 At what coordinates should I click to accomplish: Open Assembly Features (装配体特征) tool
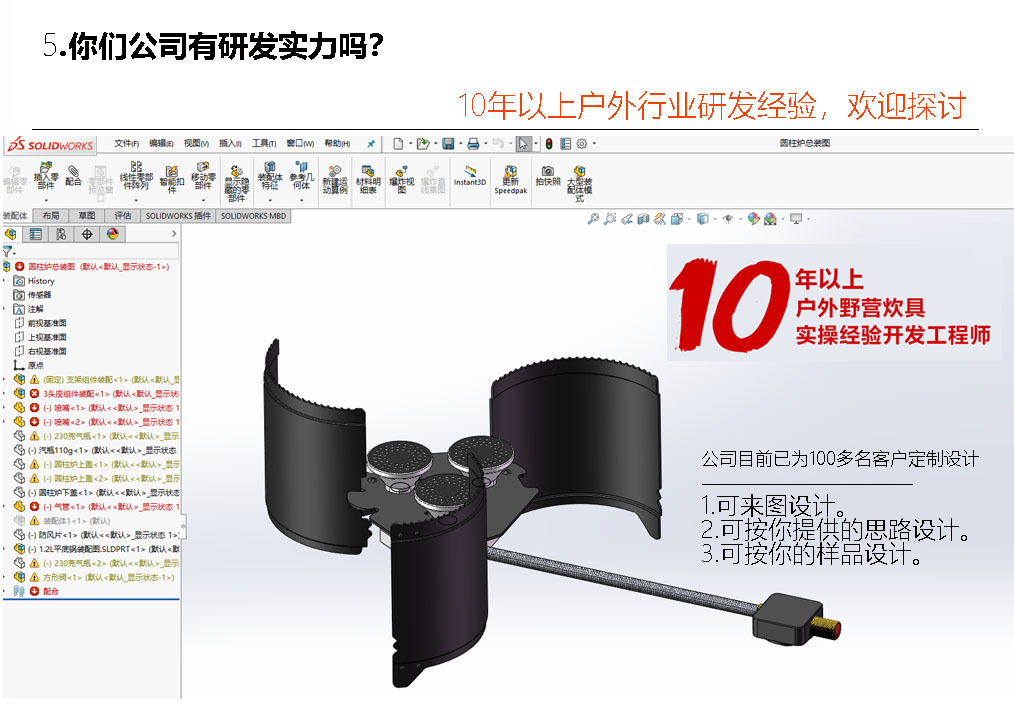tap(270, 176)
